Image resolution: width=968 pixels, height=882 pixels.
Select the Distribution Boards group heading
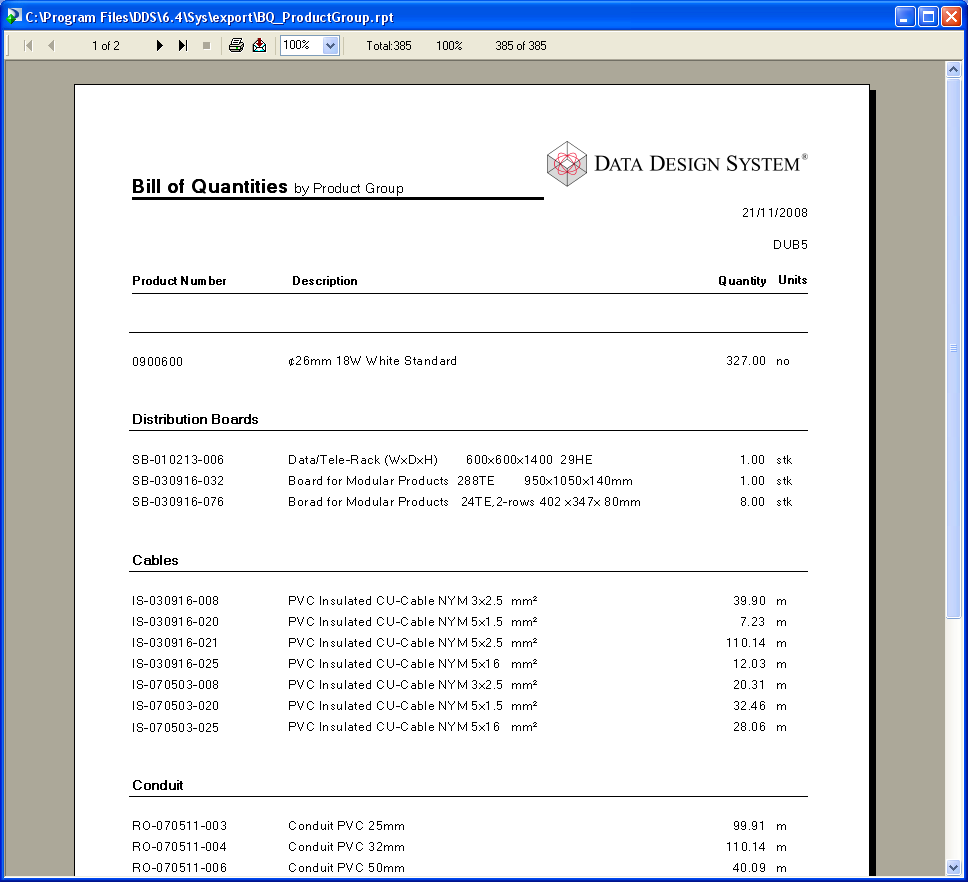pos(195,419)
